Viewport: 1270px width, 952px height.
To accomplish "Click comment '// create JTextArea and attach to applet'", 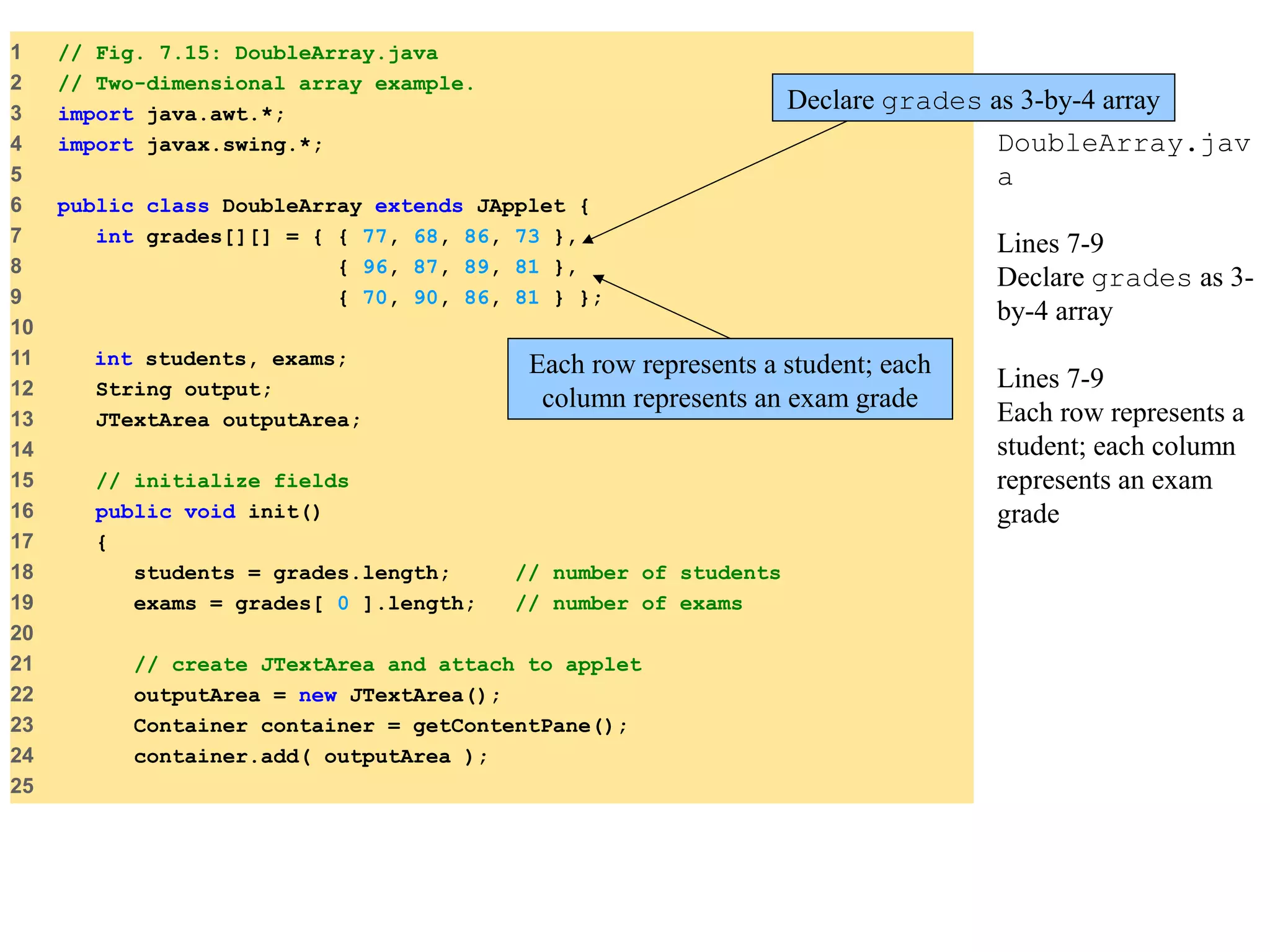I will tap(388, 664).
